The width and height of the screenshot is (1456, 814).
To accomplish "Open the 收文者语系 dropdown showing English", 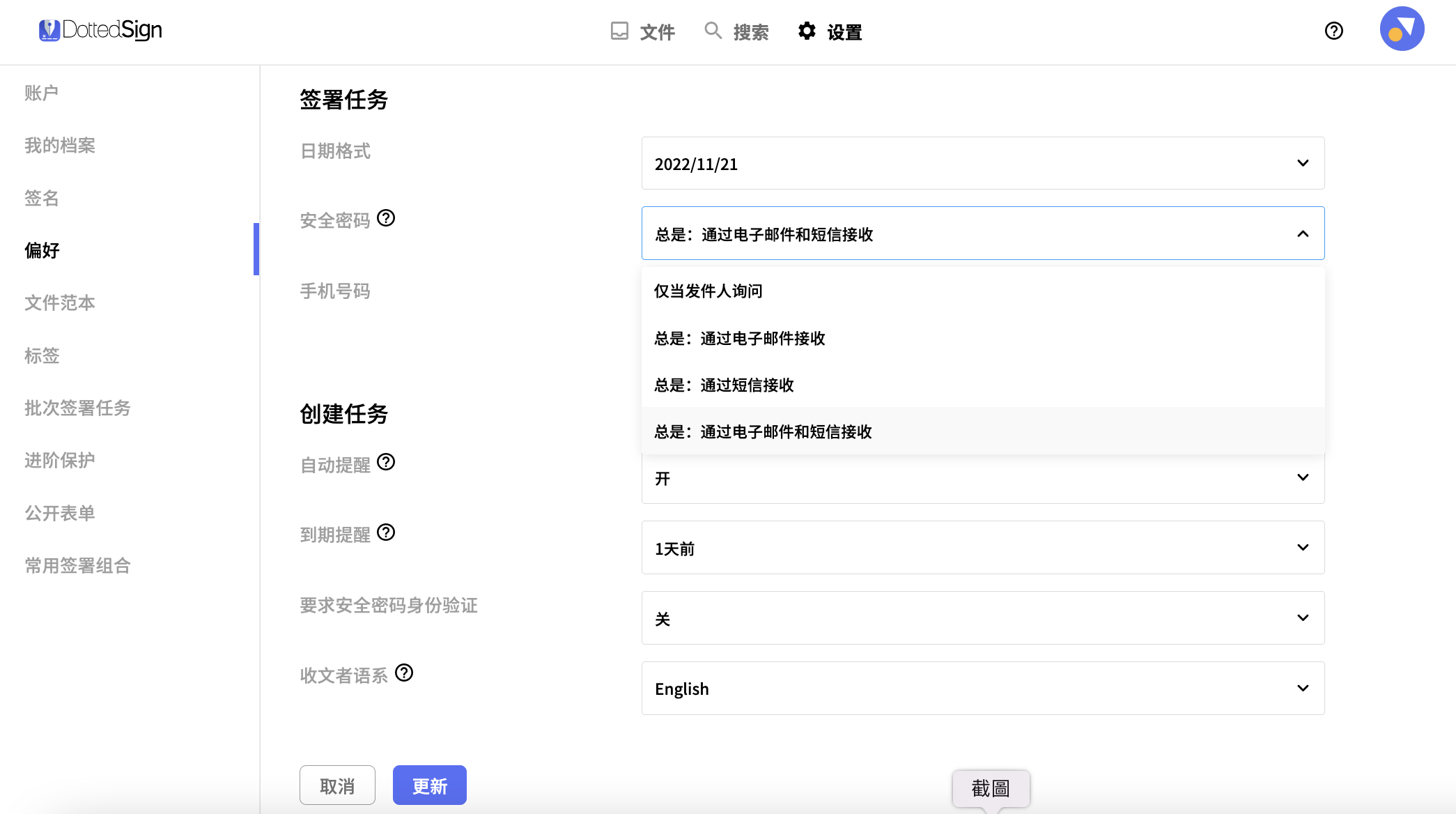I will tap(983, 689).
